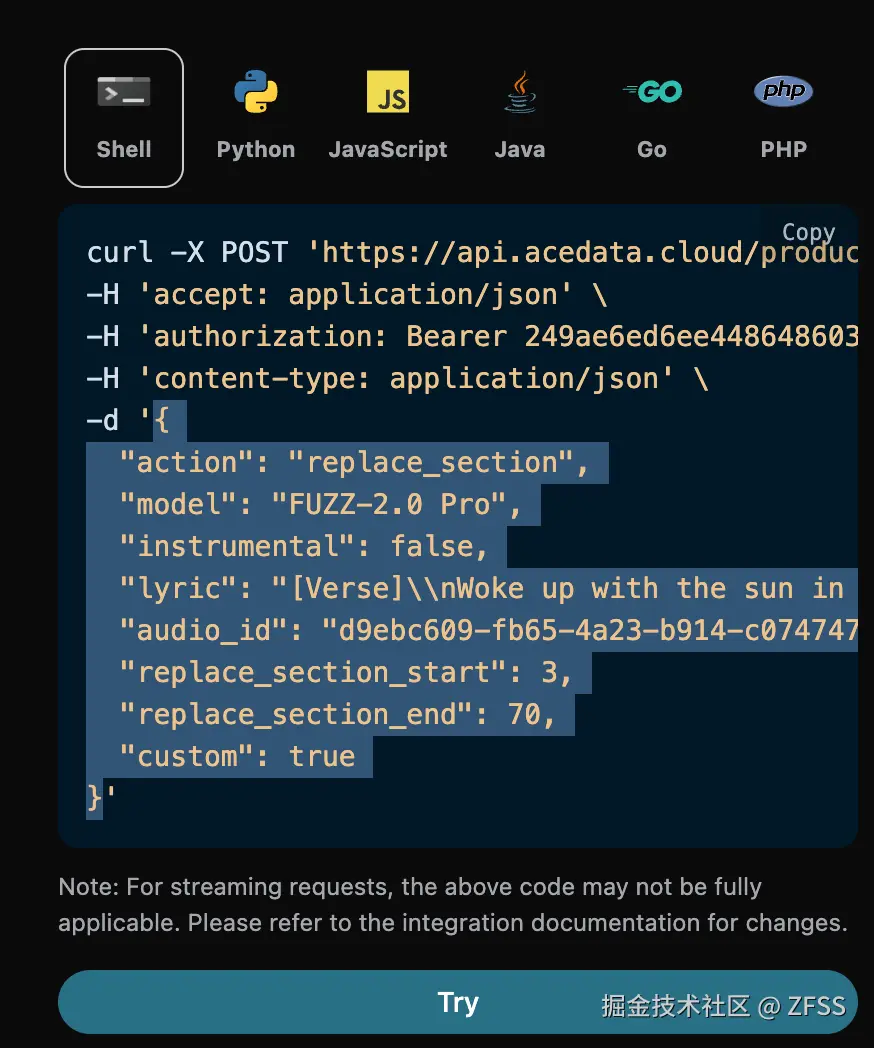This screenshot has height=1048, width=874.
Task: Click the "replace_section" action value
Action: 438,463
